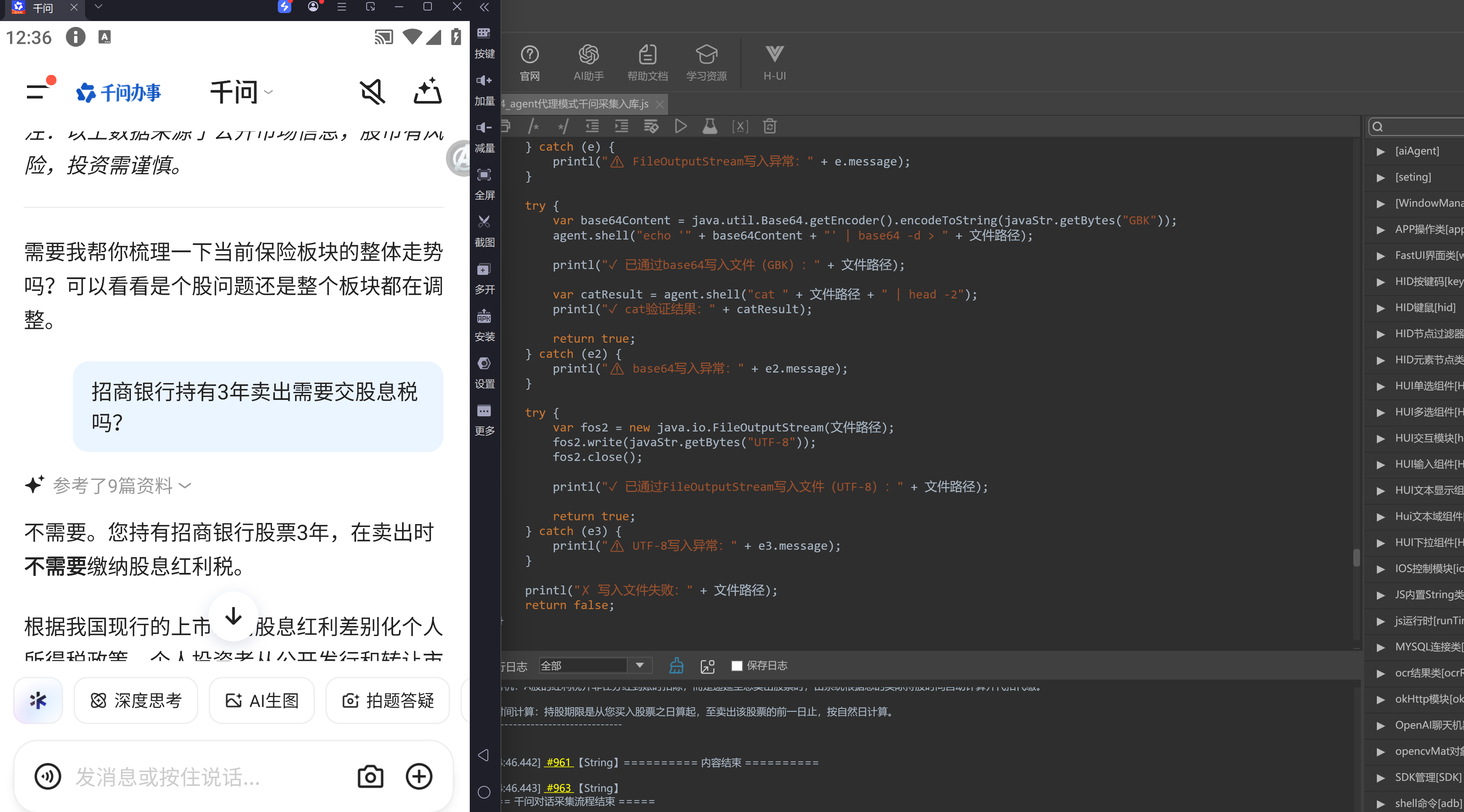Click the Android back triangle button

pyautogui.click(x=484, y=755)
